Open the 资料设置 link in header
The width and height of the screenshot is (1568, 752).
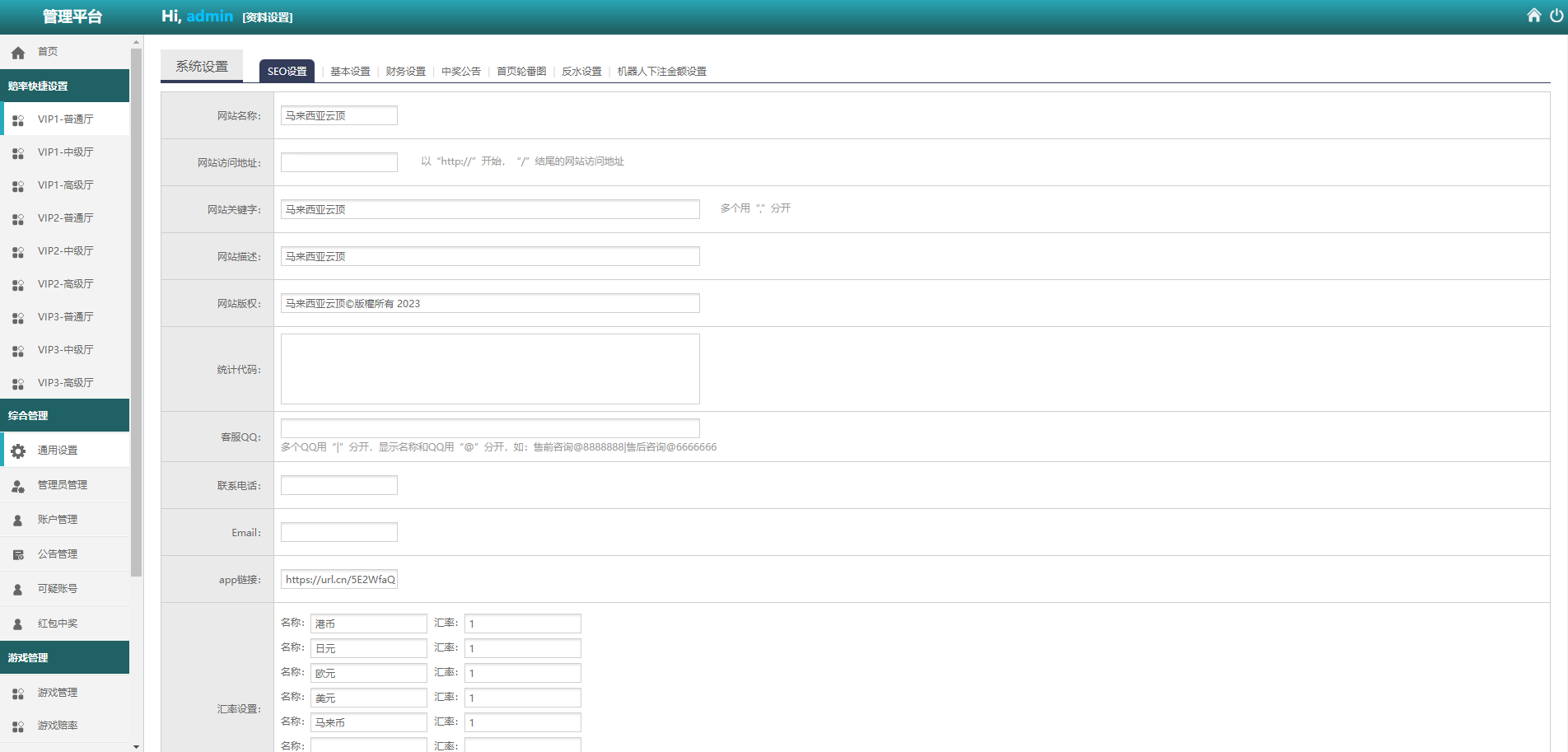pyautogui.click(x=268, y=17)
